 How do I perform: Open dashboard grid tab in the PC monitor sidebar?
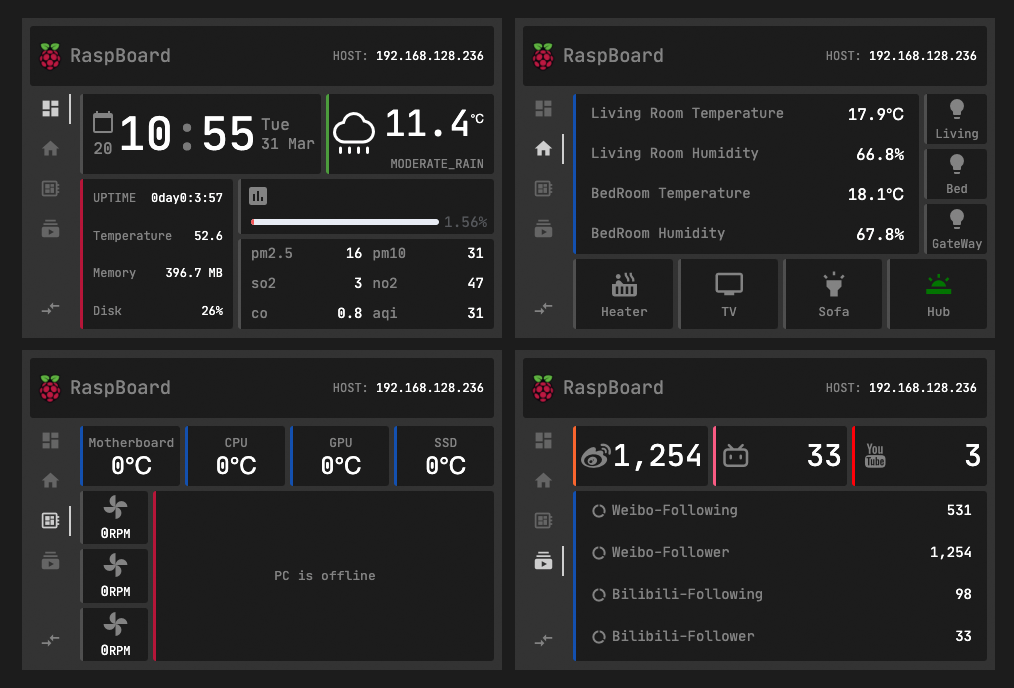click(x=50, y=440)
